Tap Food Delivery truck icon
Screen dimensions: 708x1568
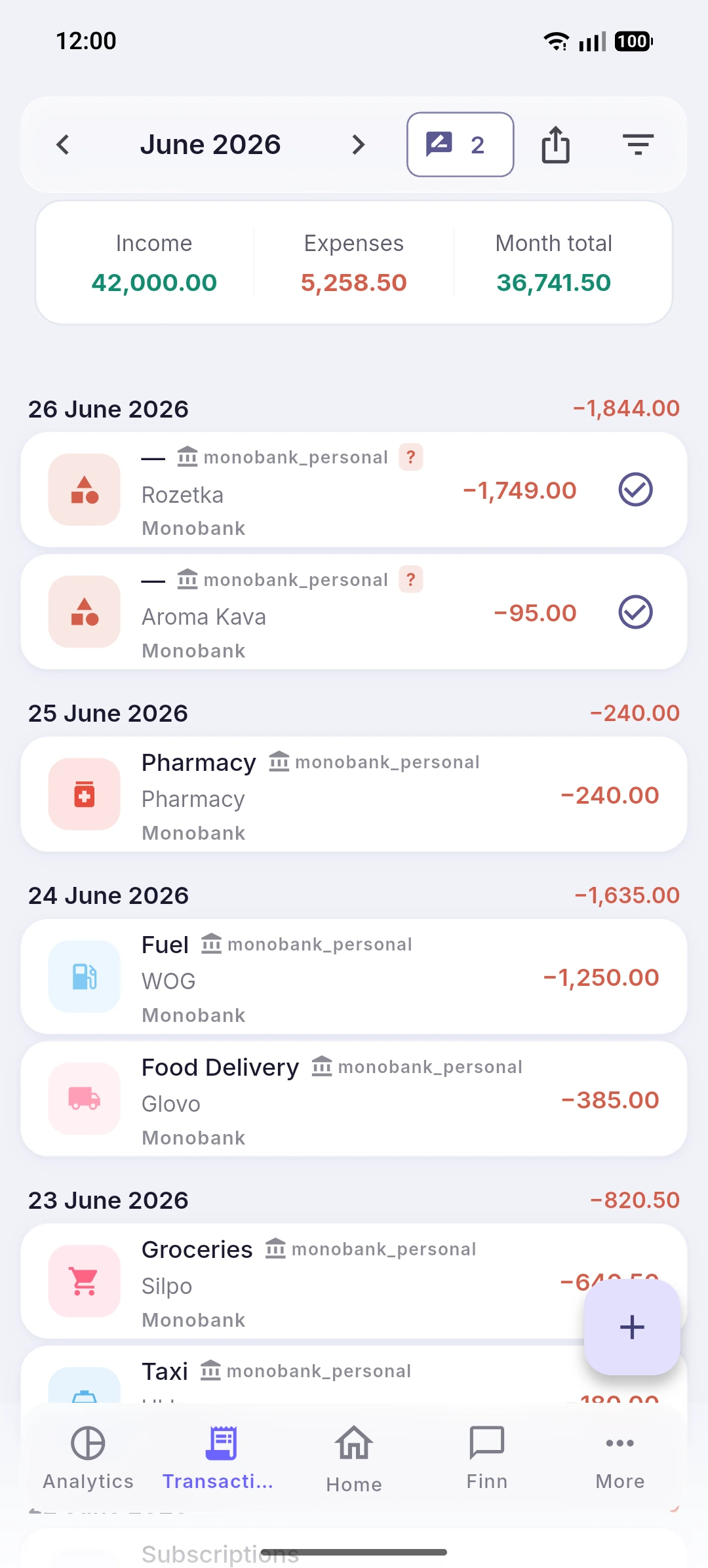coord(85,1099)
